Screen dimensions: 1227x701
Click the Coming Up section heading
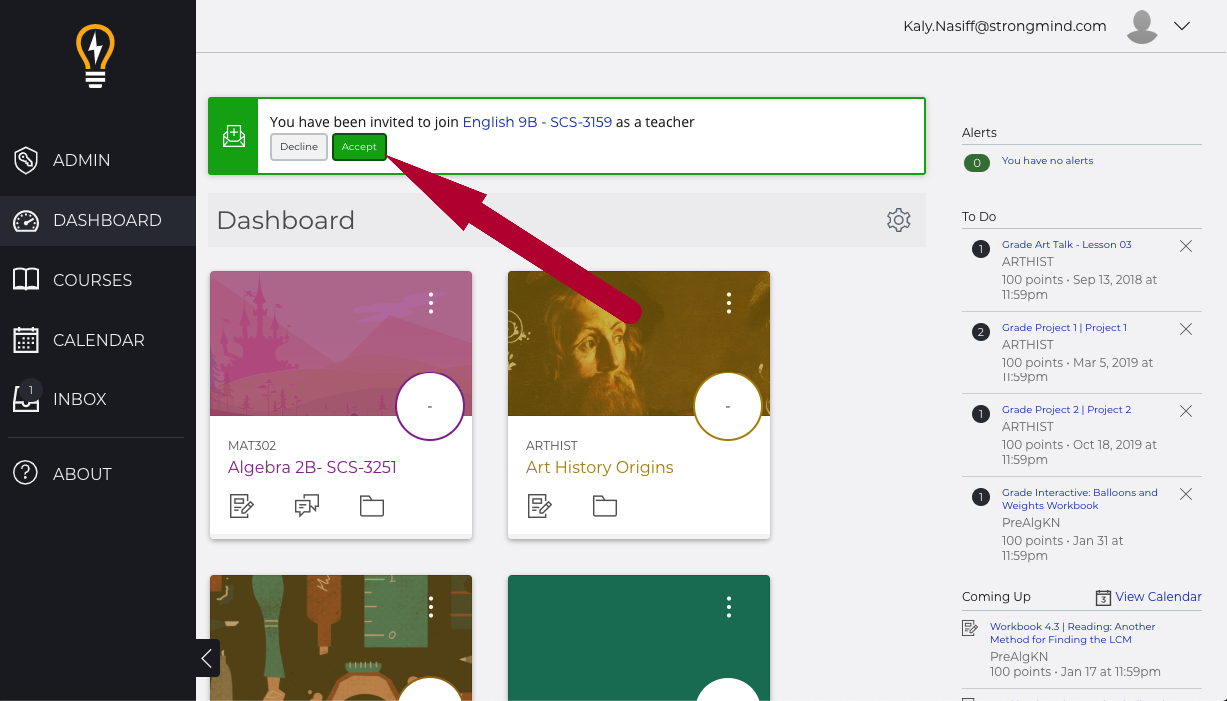(996, 597)
